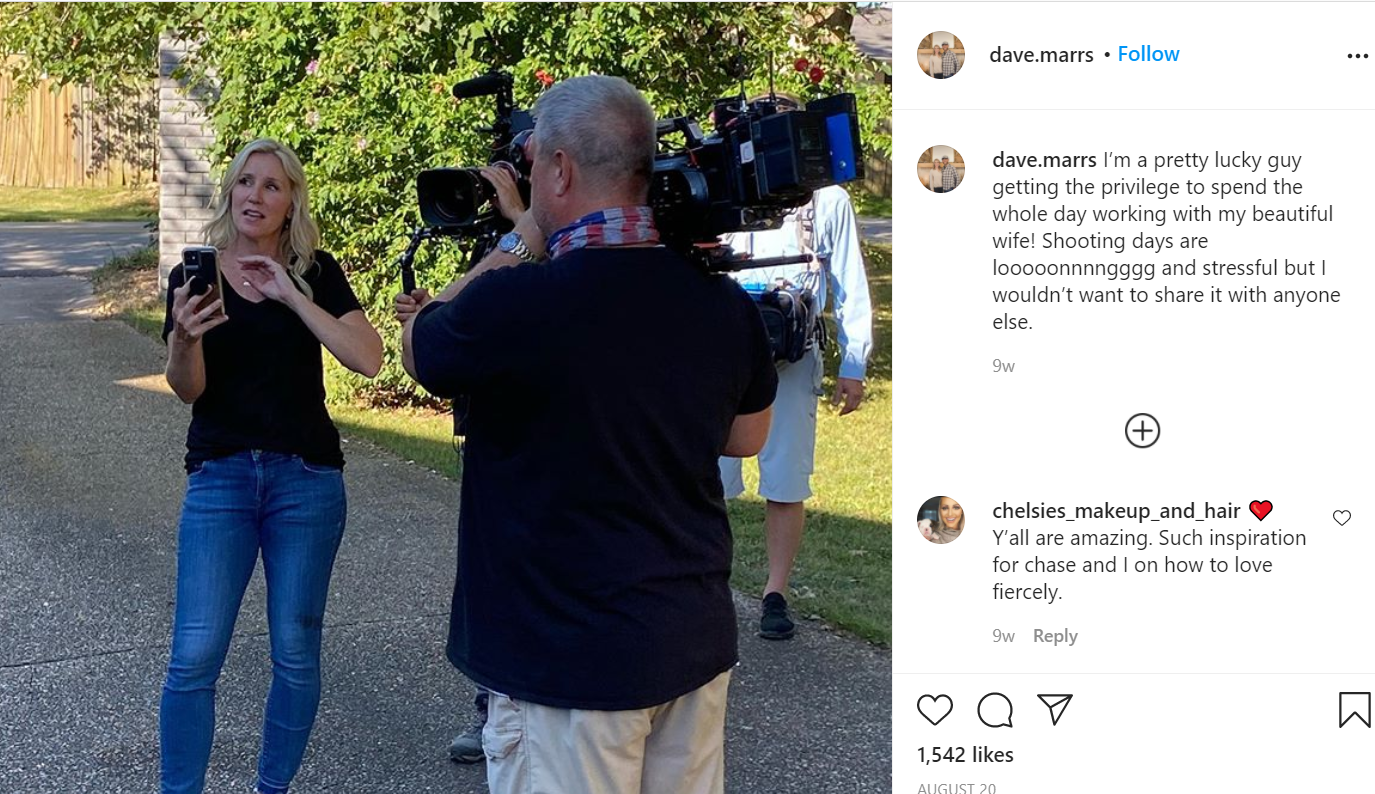Follow dave.marrs
Screen dimensions: 1375x794
click(1148, 54)
